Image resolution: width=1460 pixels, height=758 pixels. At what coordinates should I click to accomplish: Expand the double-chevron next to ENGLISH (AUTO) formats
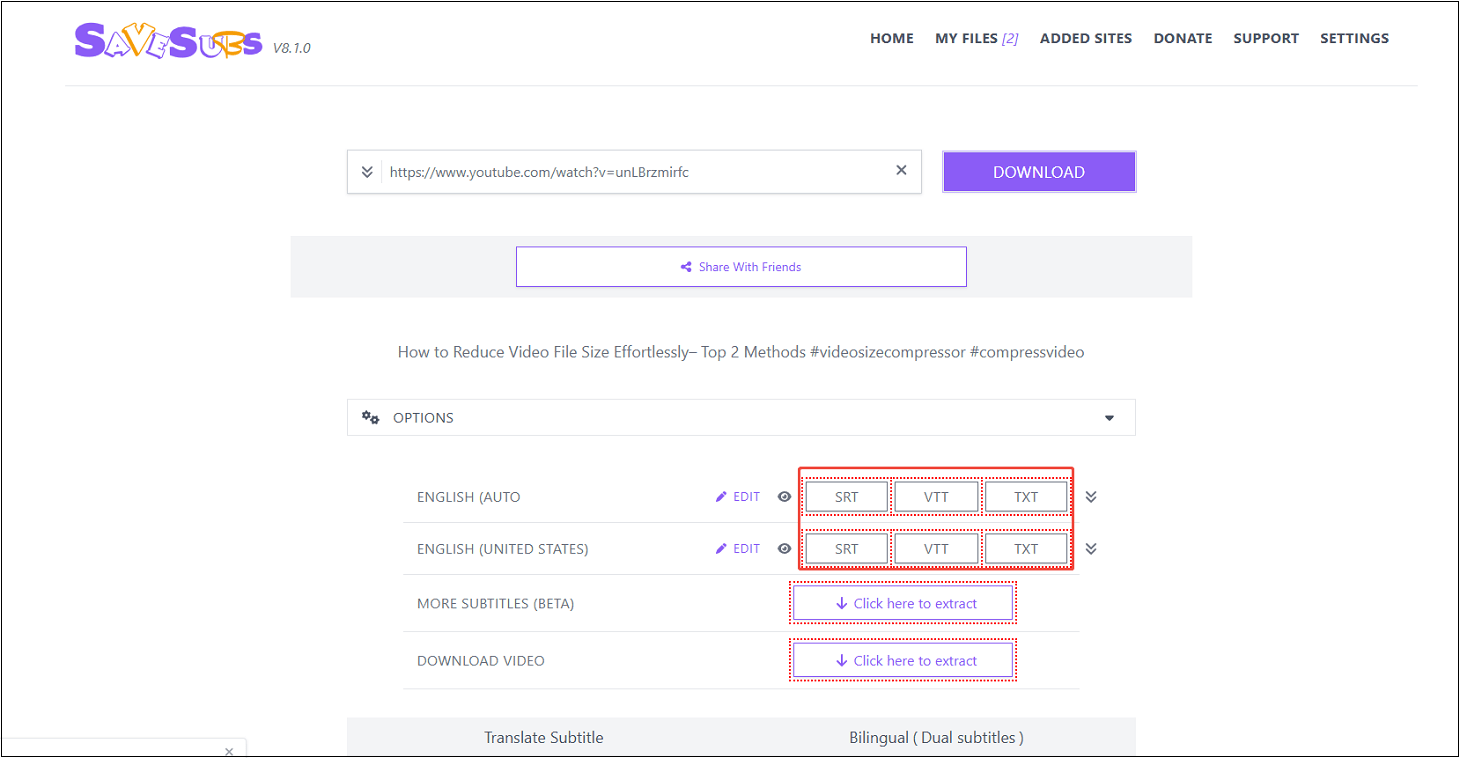tap(1091, 496)
